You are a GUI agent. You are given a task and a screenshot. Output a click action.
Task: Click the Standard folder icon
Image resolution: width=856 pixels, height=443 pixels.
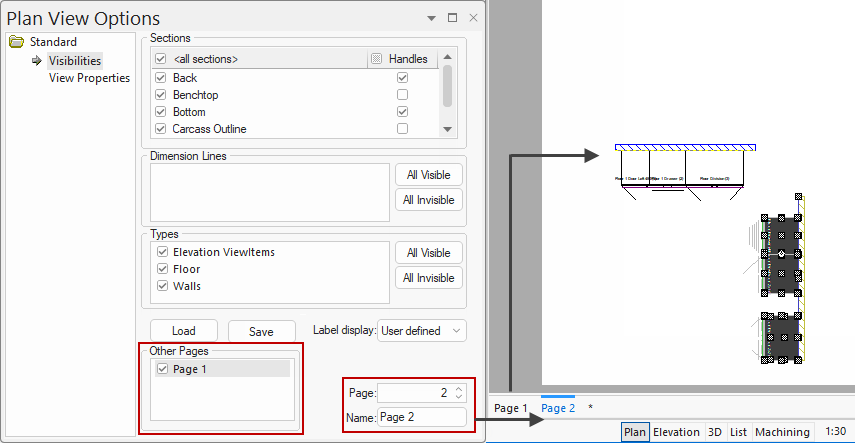(x=16, y=42)
